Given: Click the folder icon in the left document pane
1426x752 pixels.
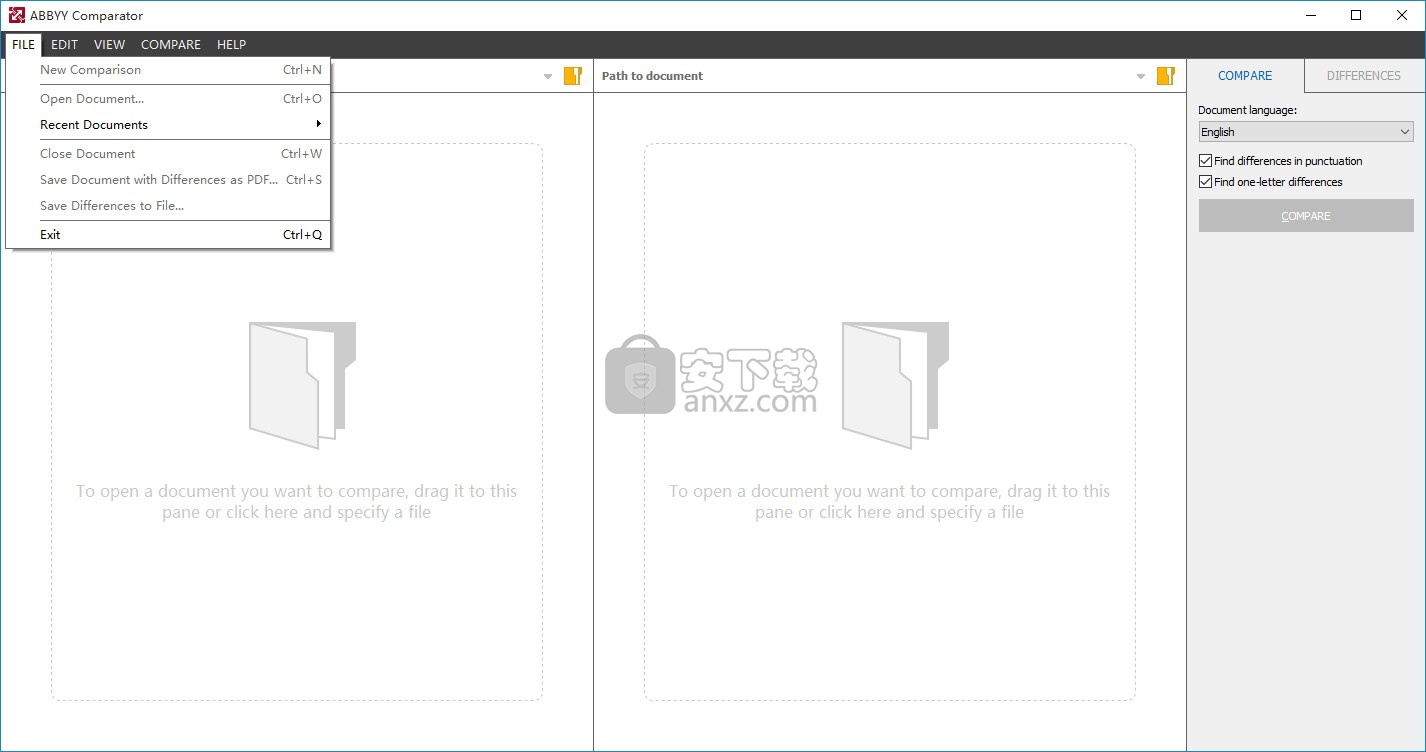Looking at the screenshot, I should [x=302, y=385].
